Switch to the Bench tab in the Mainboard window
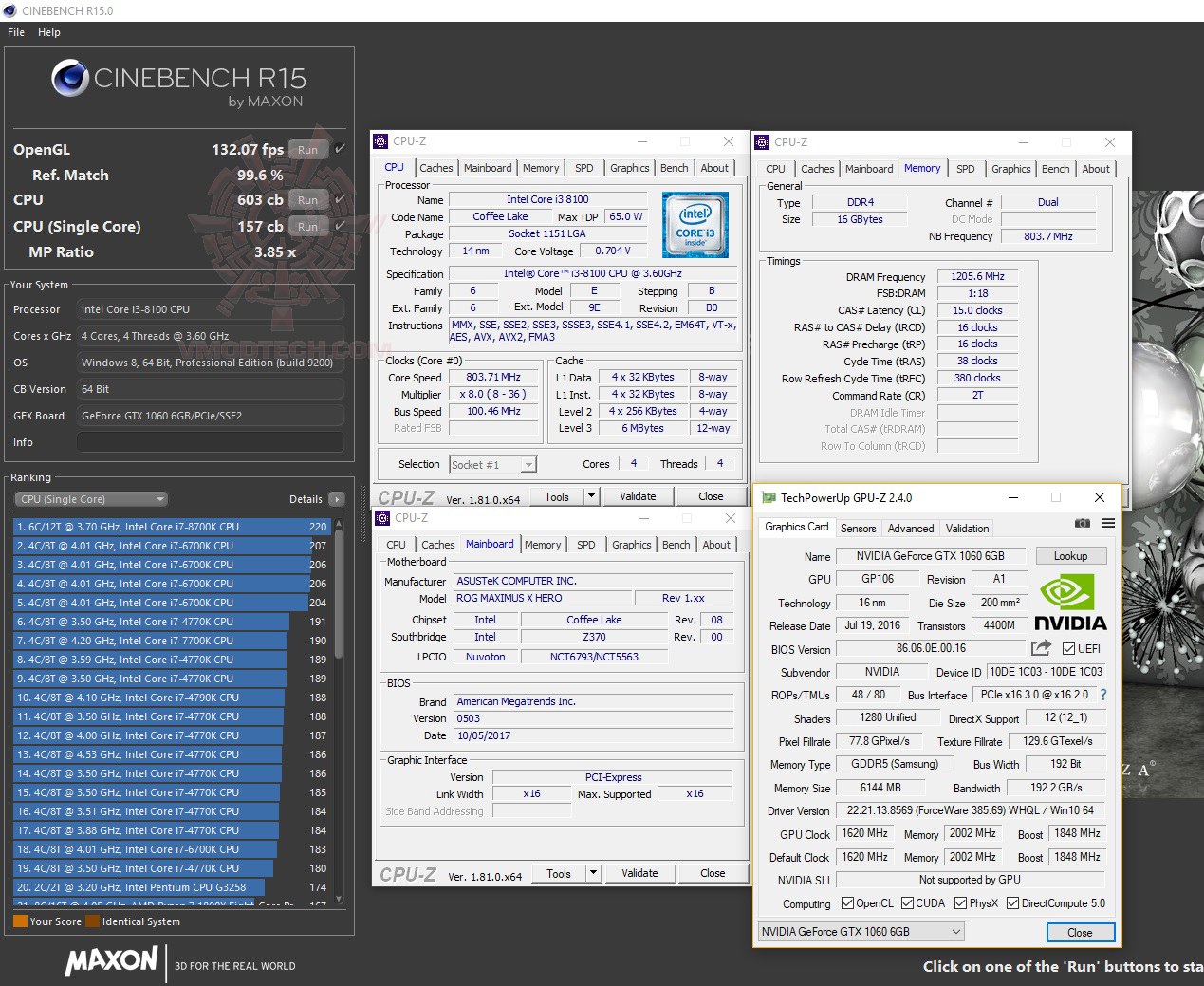Image resolution: width=1204 pixels, height=986 pixels. [x=676, y=545]
